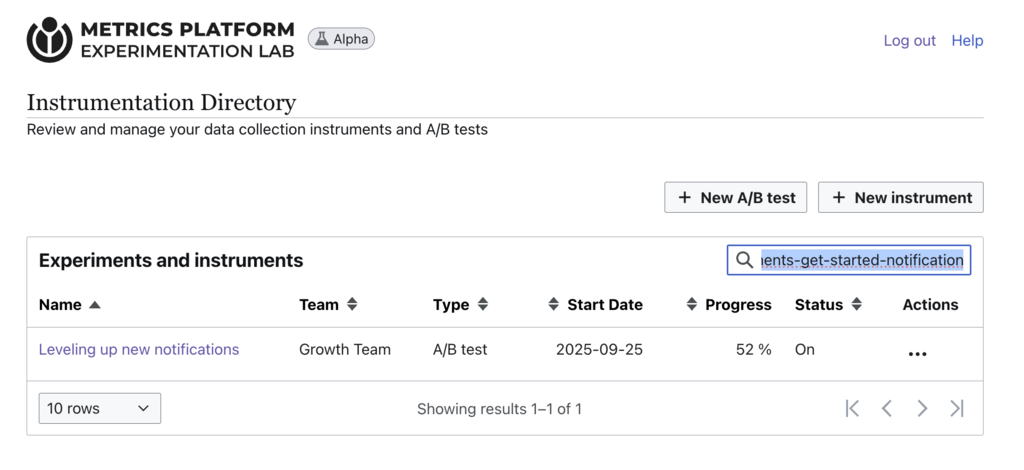The image size is (1024, 470).
Task: Click the Metrics Platform Experimentation Lab title
Action: [x=187, y=40]
